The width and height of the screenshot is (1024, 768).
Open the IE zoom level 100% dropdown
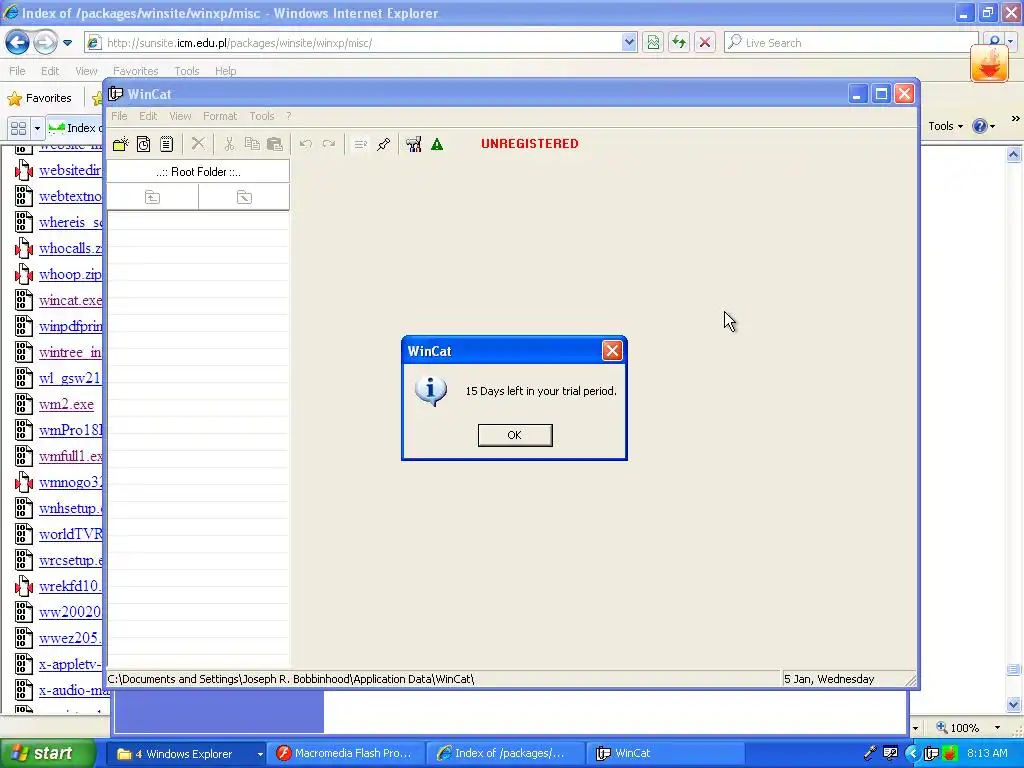tap(997, 728)
